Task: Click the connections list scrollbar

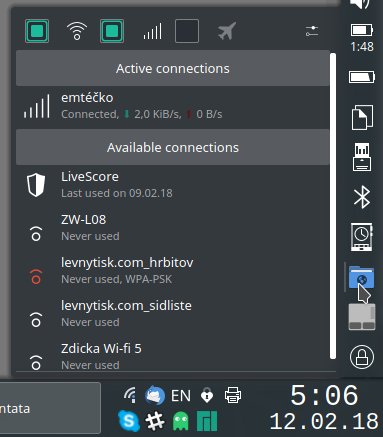Action: [x=333, y=206]
